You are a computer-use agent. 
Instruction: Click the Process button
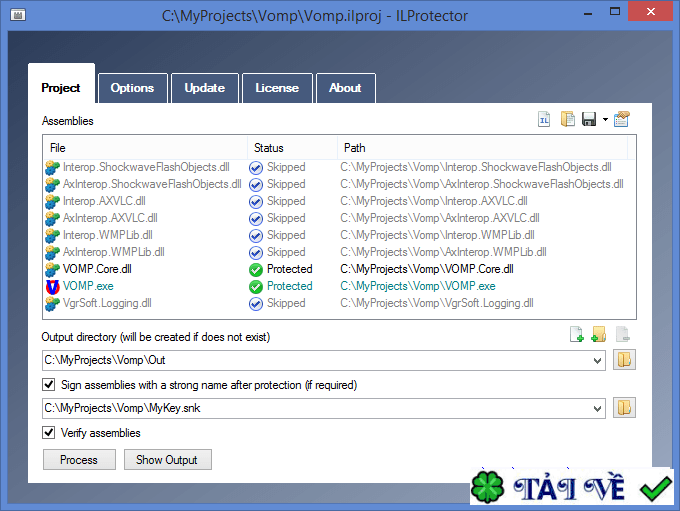click(x=79, y=459)
